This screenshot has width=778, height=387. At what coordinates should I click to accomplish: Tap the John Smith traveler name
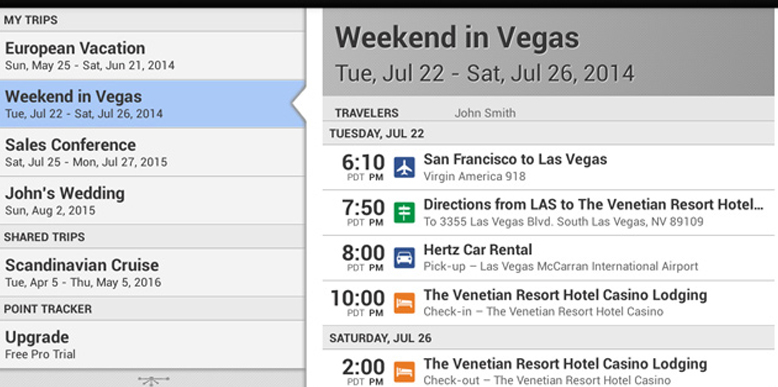pyautogui.click(x=485, y=113)
